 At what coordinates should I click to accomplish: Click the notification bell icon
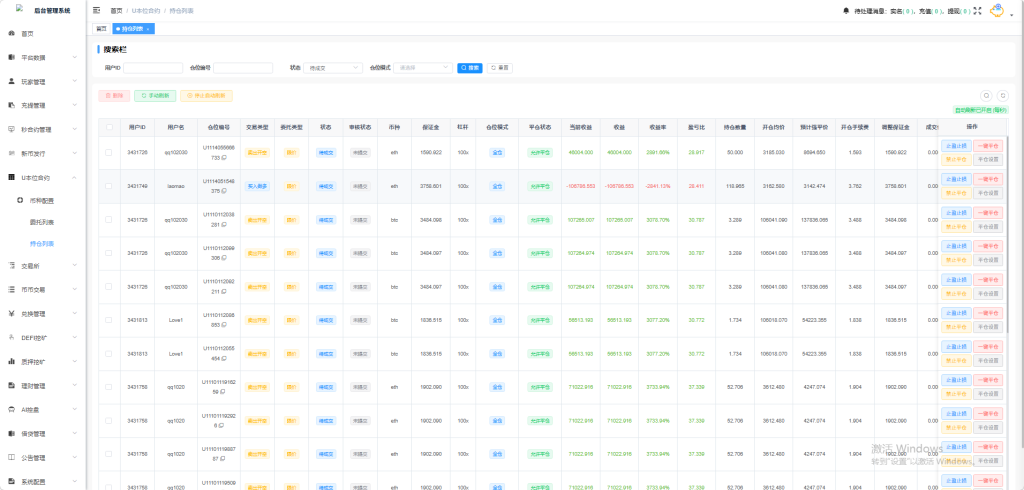tap(846, 10)
